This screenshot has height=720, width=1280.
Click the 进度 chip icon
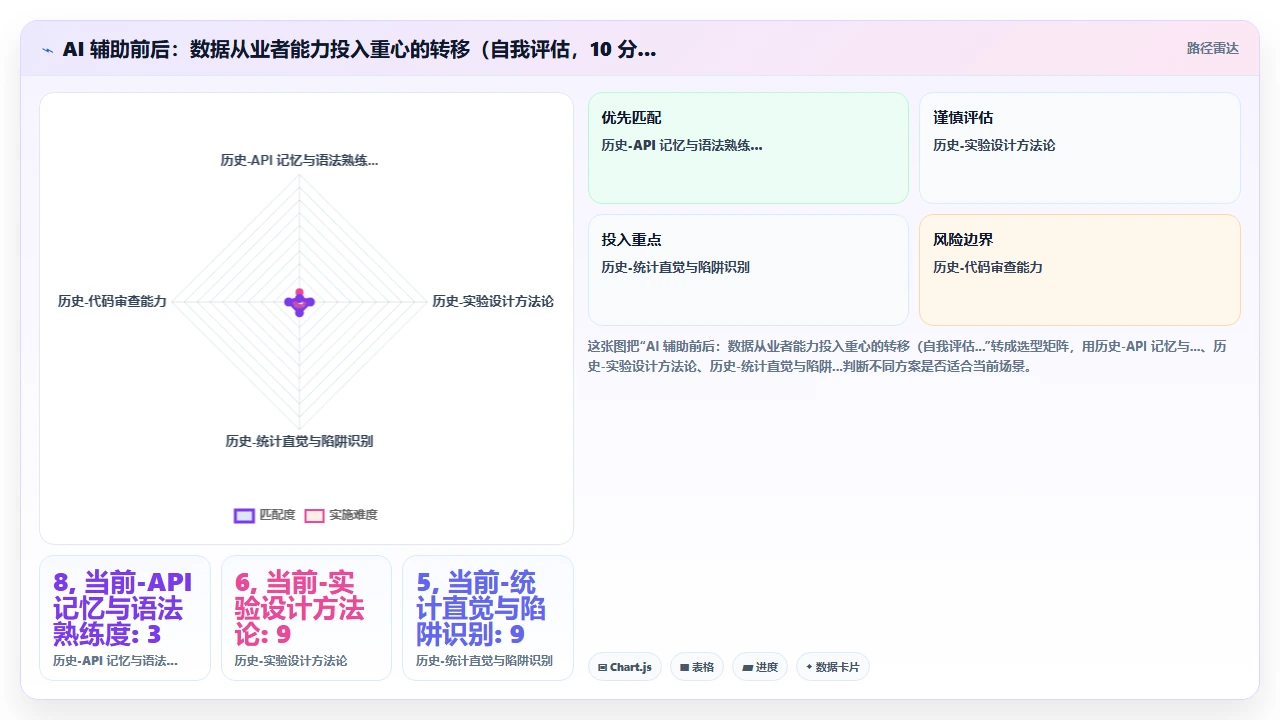coord(747,667)
